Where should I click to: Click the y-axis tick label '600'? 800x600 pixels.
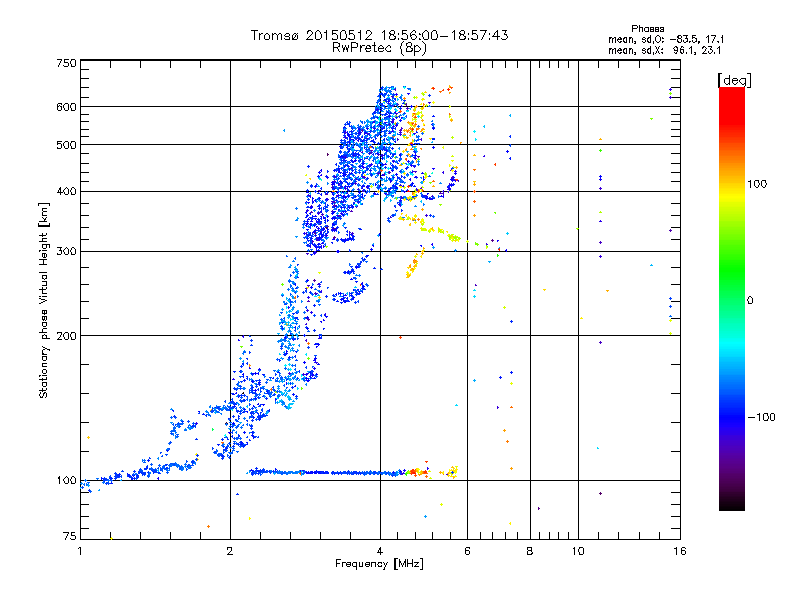coord(66,107)
